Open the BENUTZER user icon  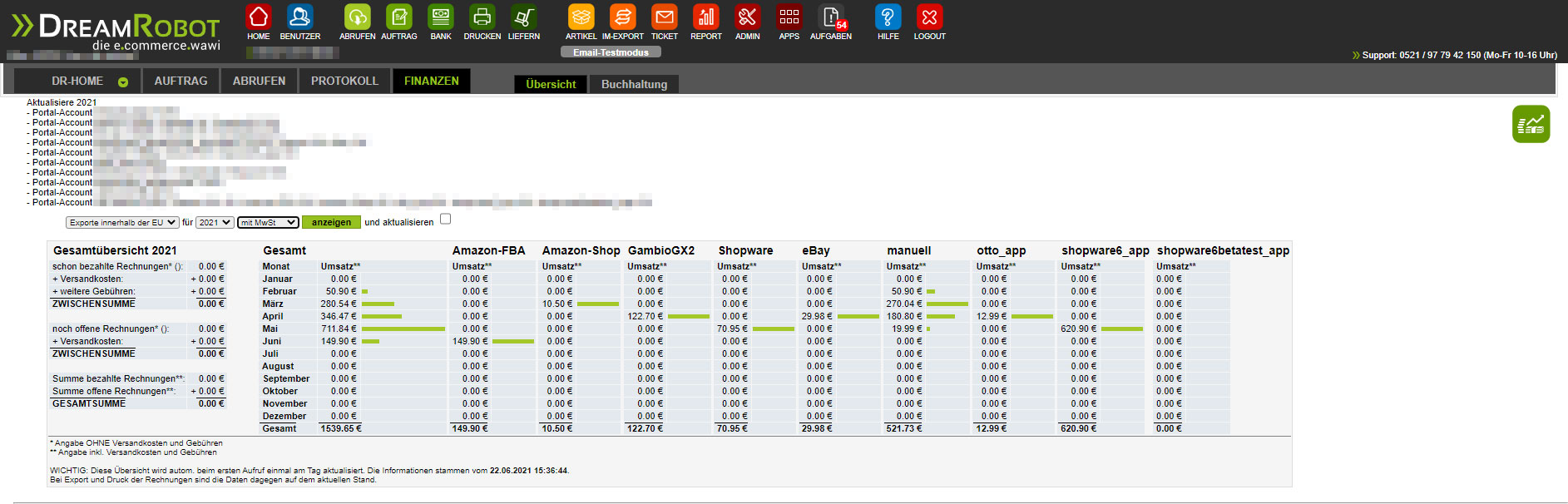[x=299, y=17]
